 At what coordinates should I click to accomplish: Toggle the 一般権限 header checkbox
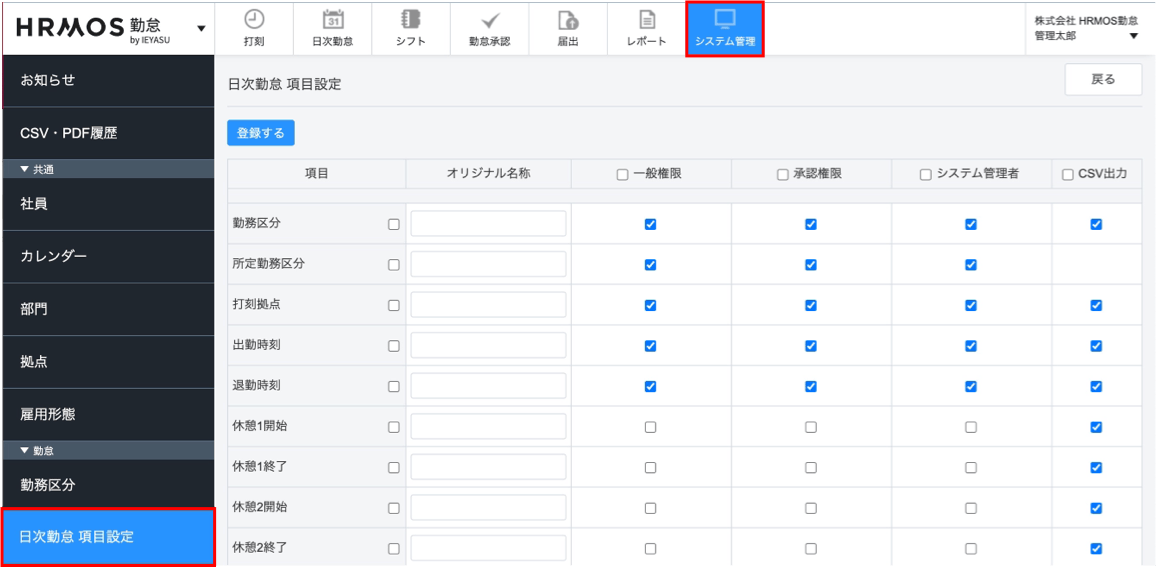623,175
